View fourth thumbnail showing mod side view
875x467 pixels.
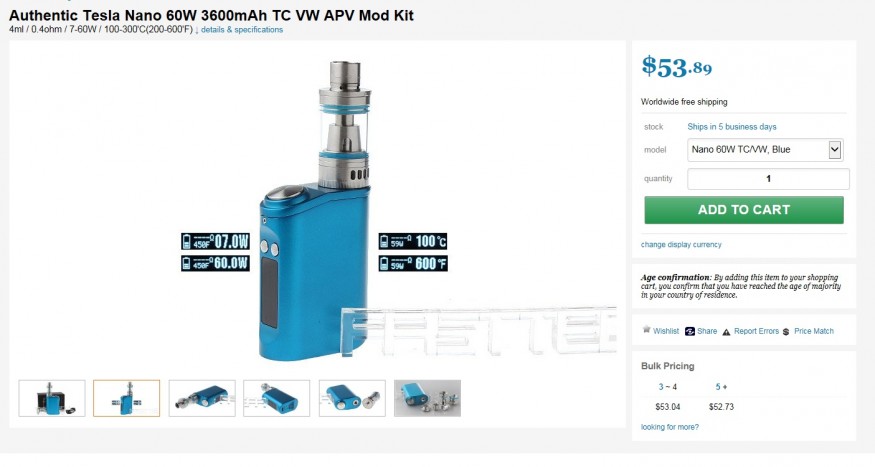[x=277, y=398]
